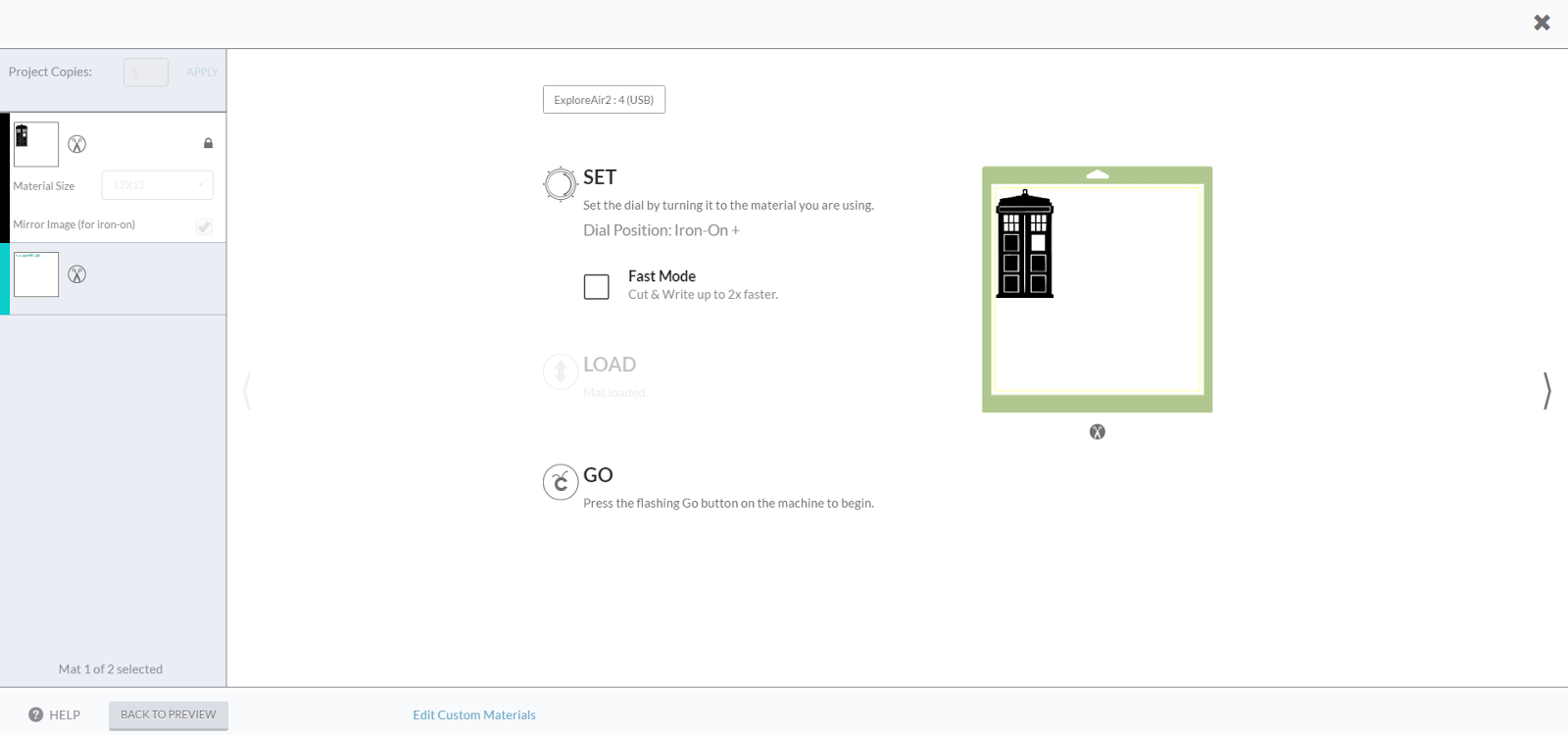Click the lock icon on the first mat
The width and height of the screenshot is (1568, 735).
pos(208,143)
